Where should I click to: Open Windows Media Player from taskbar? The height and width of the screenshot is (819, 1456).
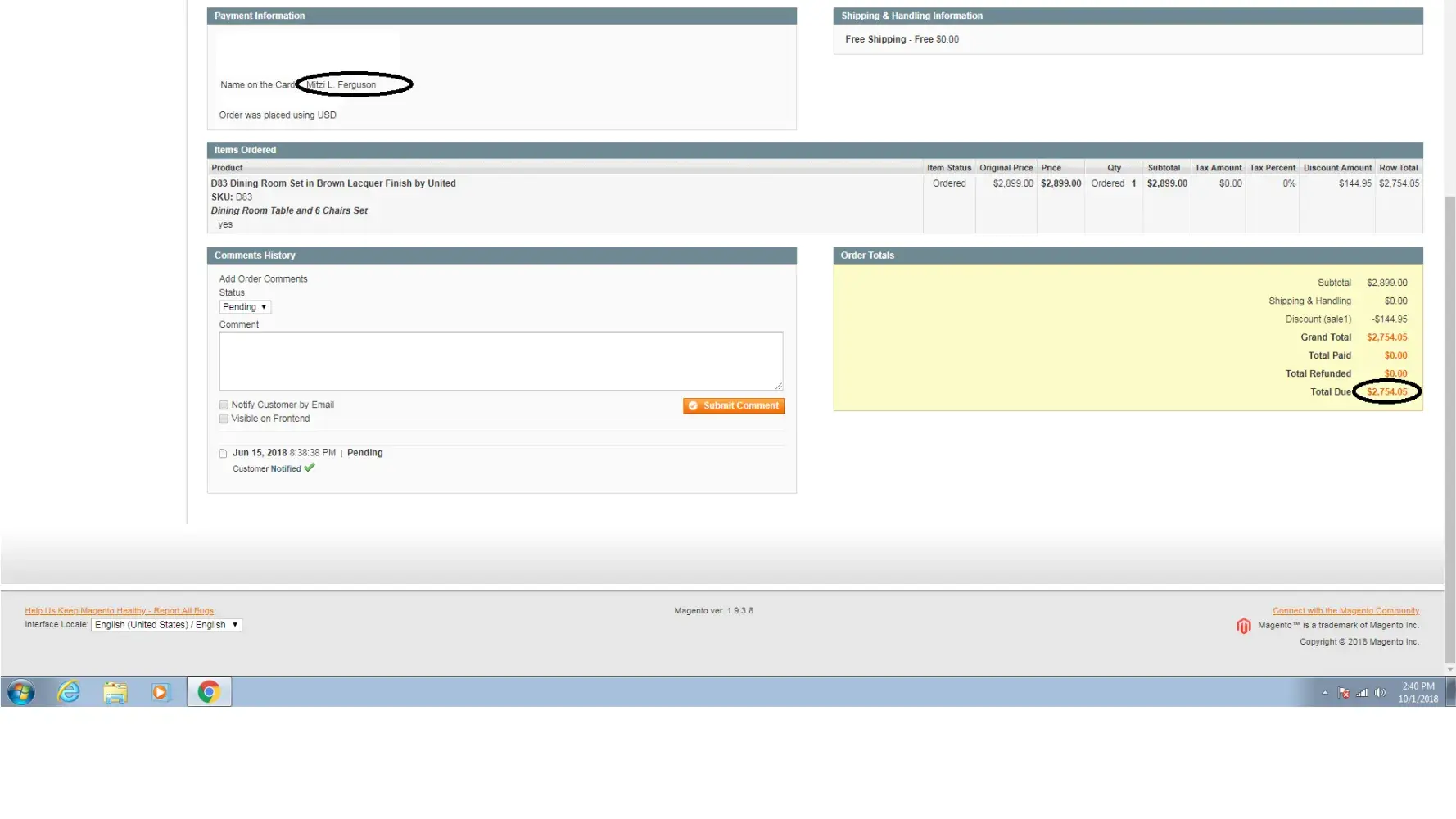[161, 693]
